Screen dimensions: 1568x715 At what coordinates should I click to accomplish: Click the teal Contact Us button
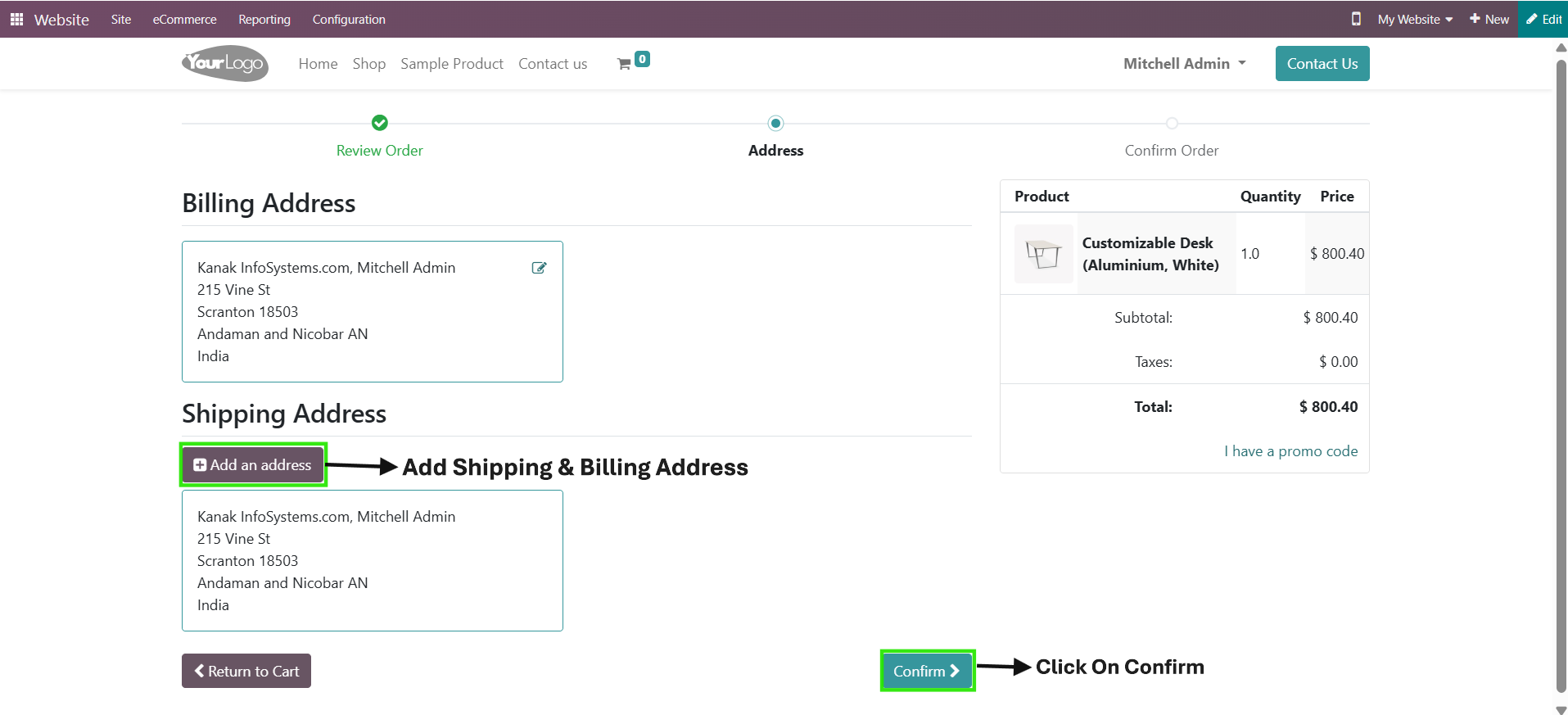click(x=1322, y=63)
